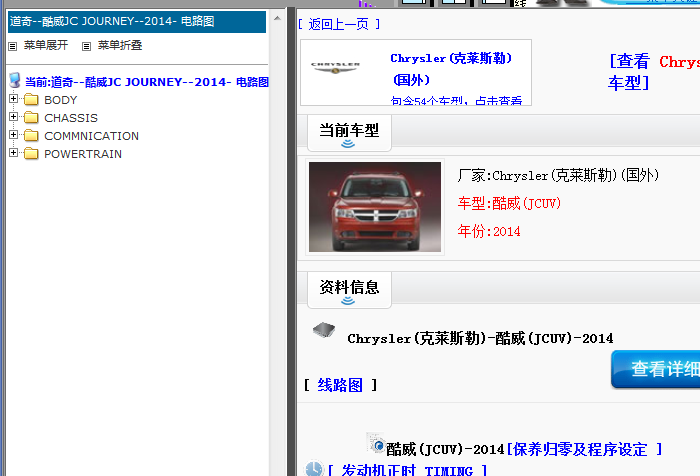Select the BODY label in tree

click(x=61, y=100)
